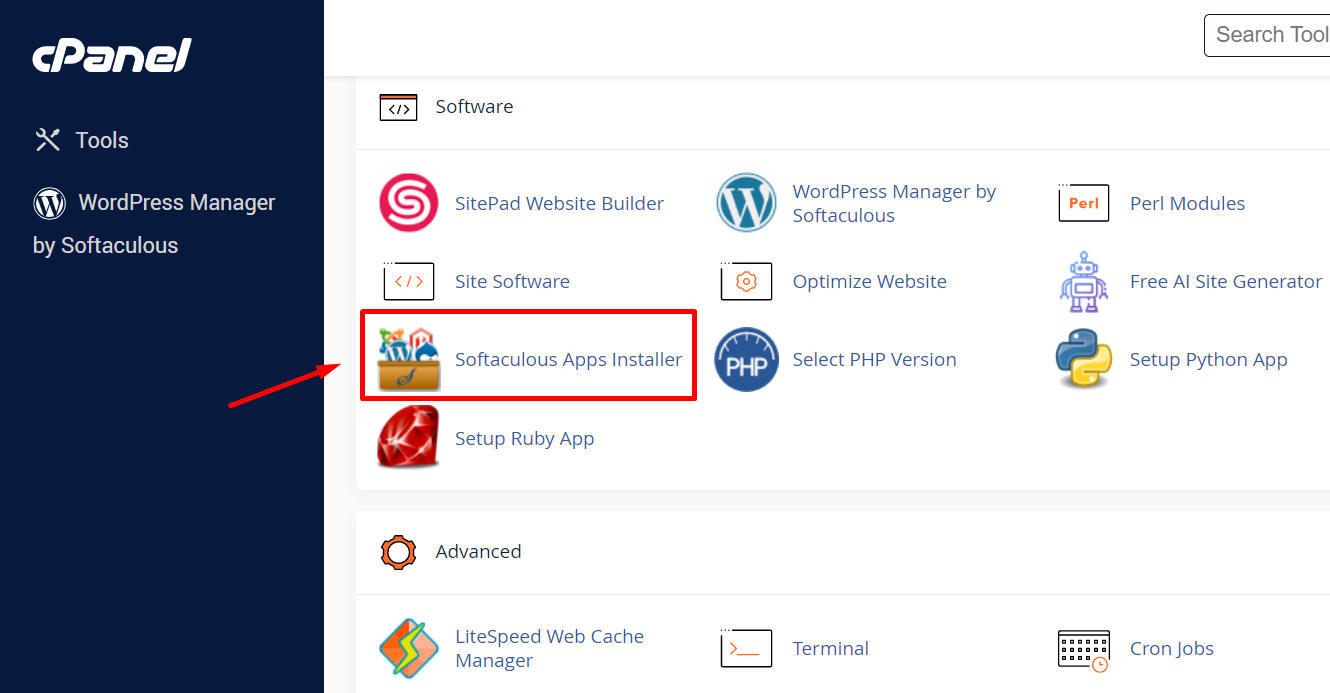Click the Select PHP Version icon
The height and width of the screenshot is (693, 1330).
[746, 359]
